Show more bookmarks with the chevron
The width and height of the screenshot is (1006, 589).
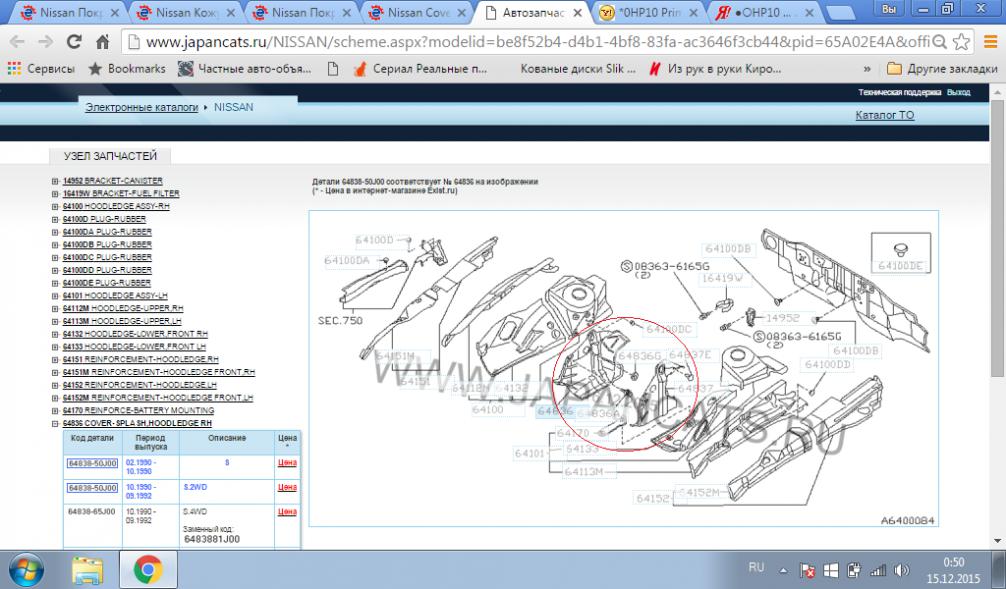coord(867,69)
